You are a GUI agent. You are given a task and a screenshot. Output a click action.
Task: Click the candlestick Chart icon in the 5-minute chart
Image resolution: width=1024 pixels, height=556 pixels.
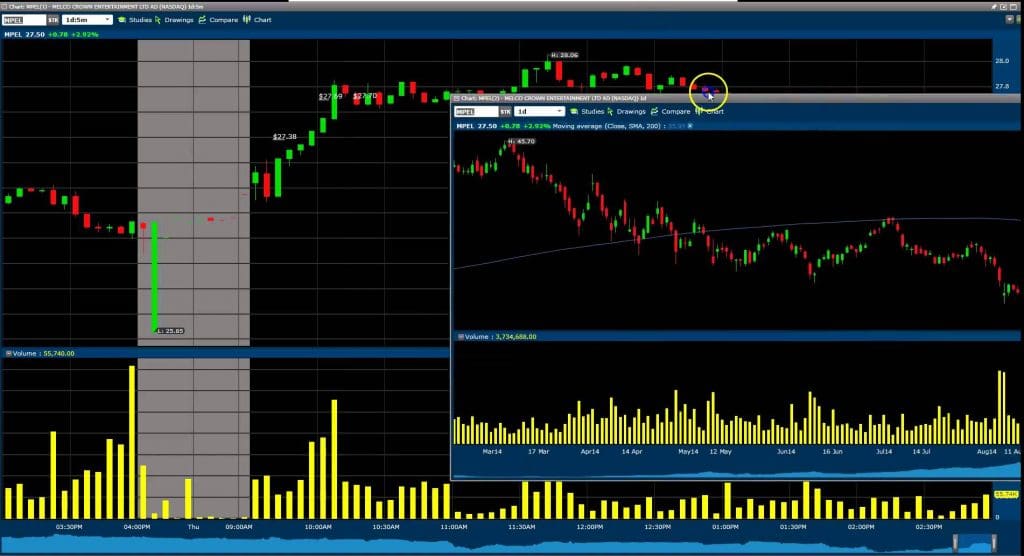247,20
